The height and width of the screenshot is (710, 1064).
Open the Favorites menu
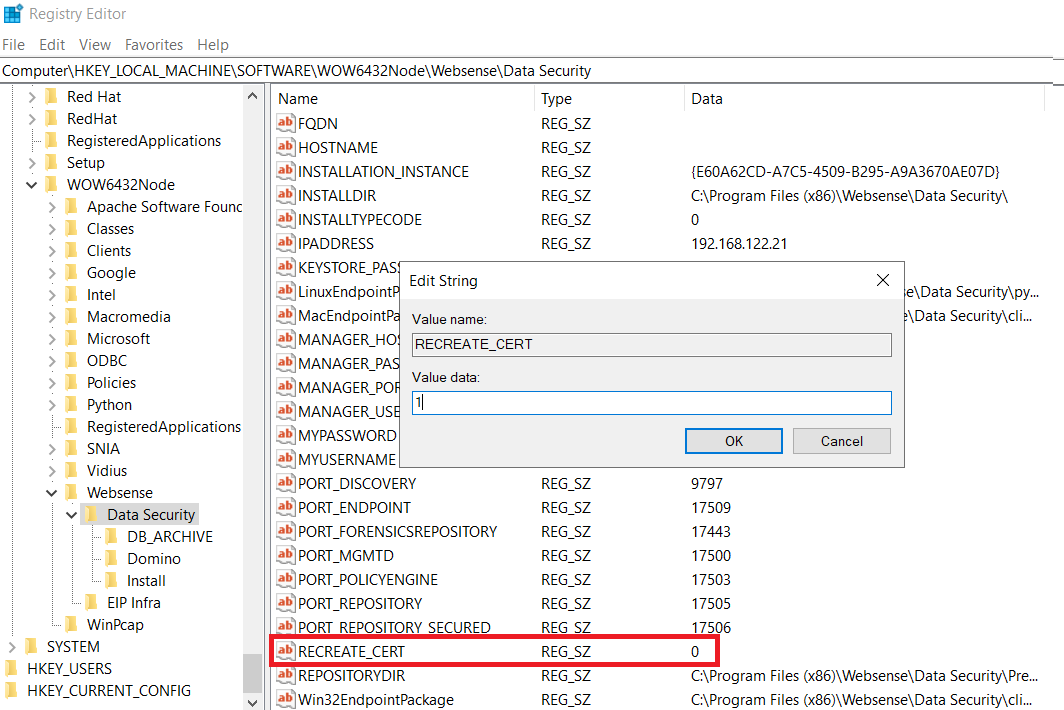point(153,44)
